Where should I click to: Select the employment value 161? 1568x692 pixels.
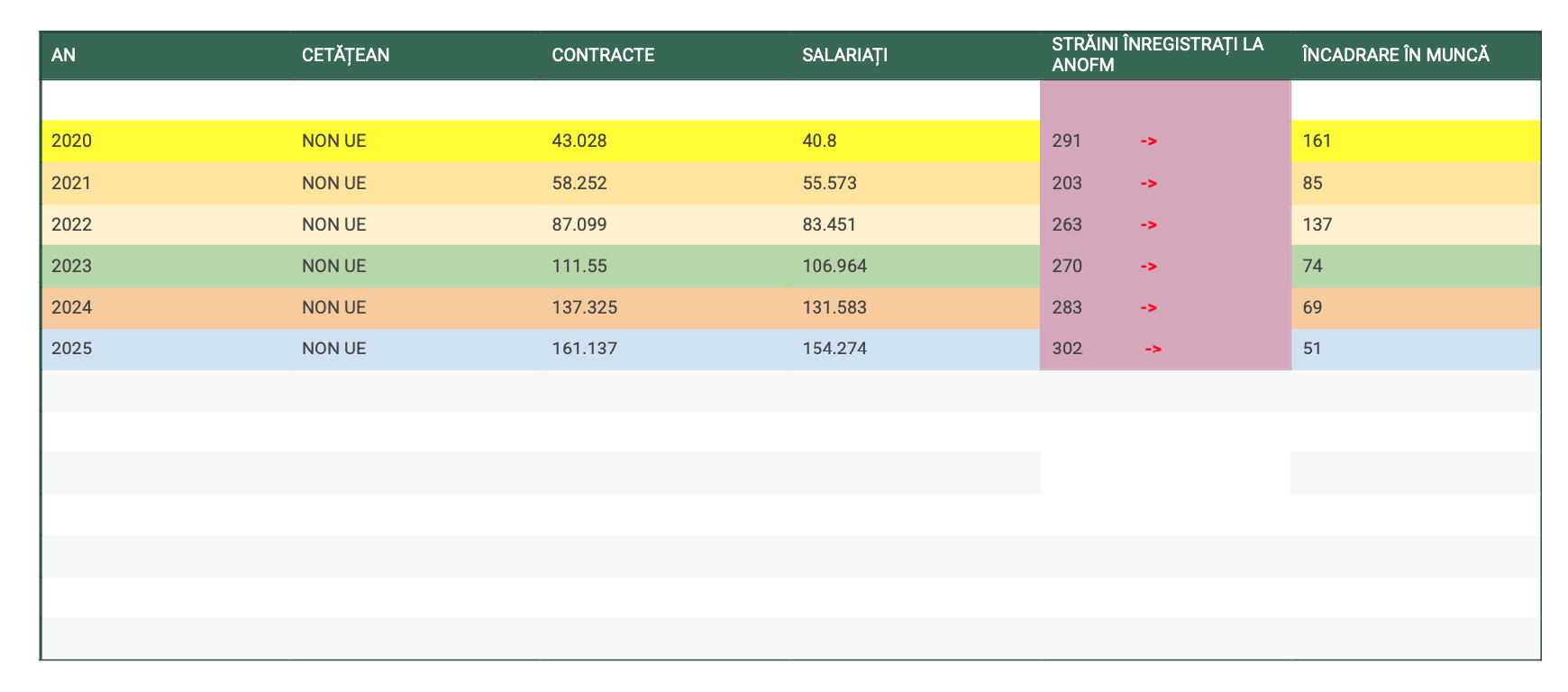(1317, 141)
